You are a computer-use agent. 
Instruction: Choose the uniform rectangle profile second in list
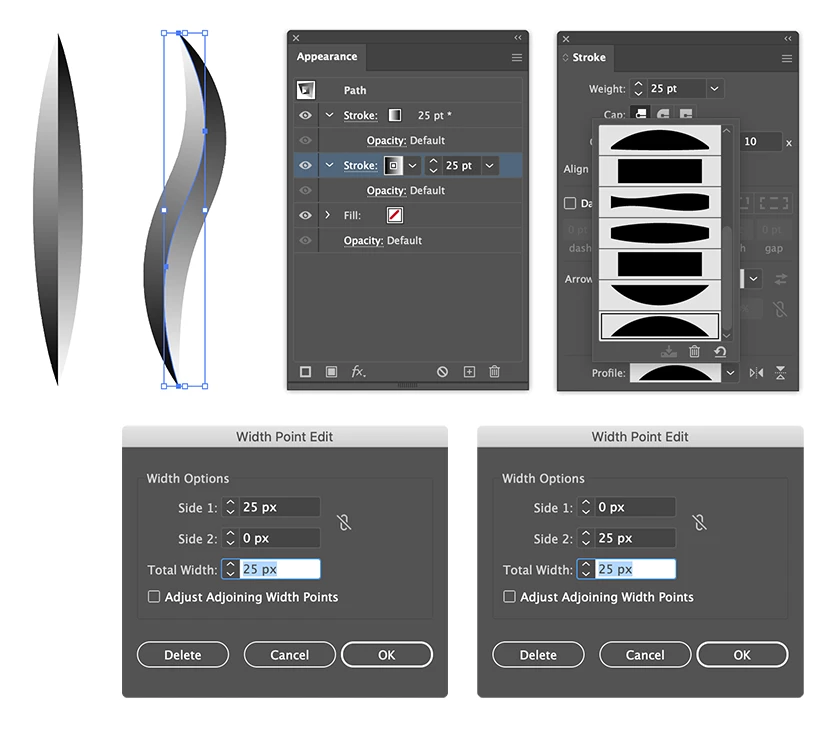click(660, 171)
